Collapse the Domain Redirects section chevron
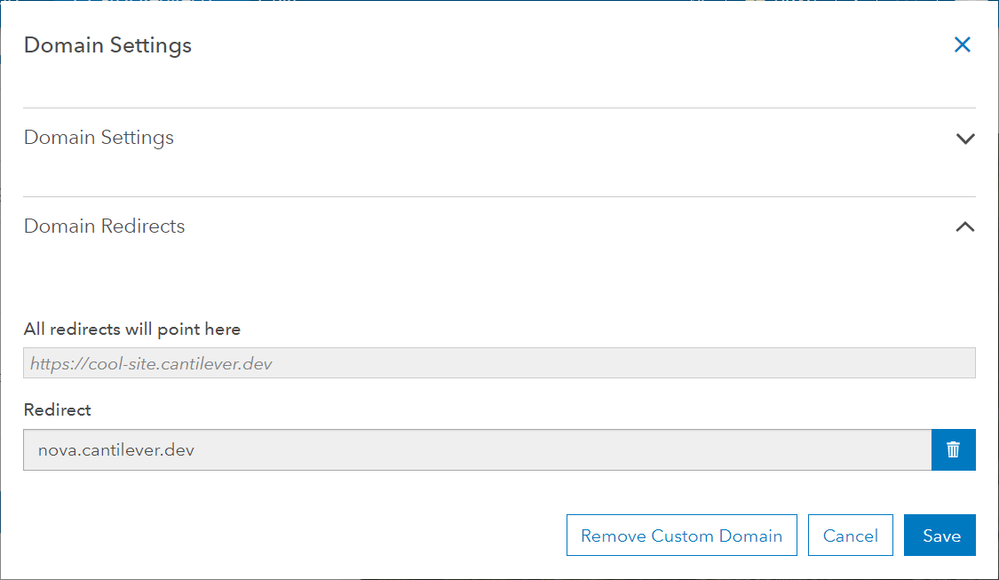 [x=965, y=227]
